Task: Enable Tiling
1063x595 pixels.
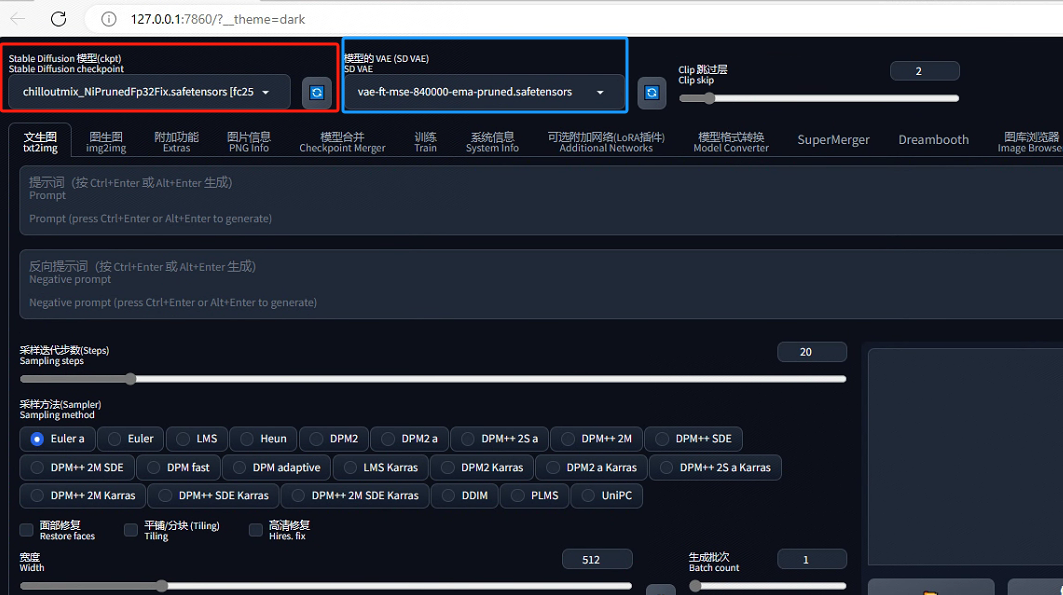Action: [130, 530]
